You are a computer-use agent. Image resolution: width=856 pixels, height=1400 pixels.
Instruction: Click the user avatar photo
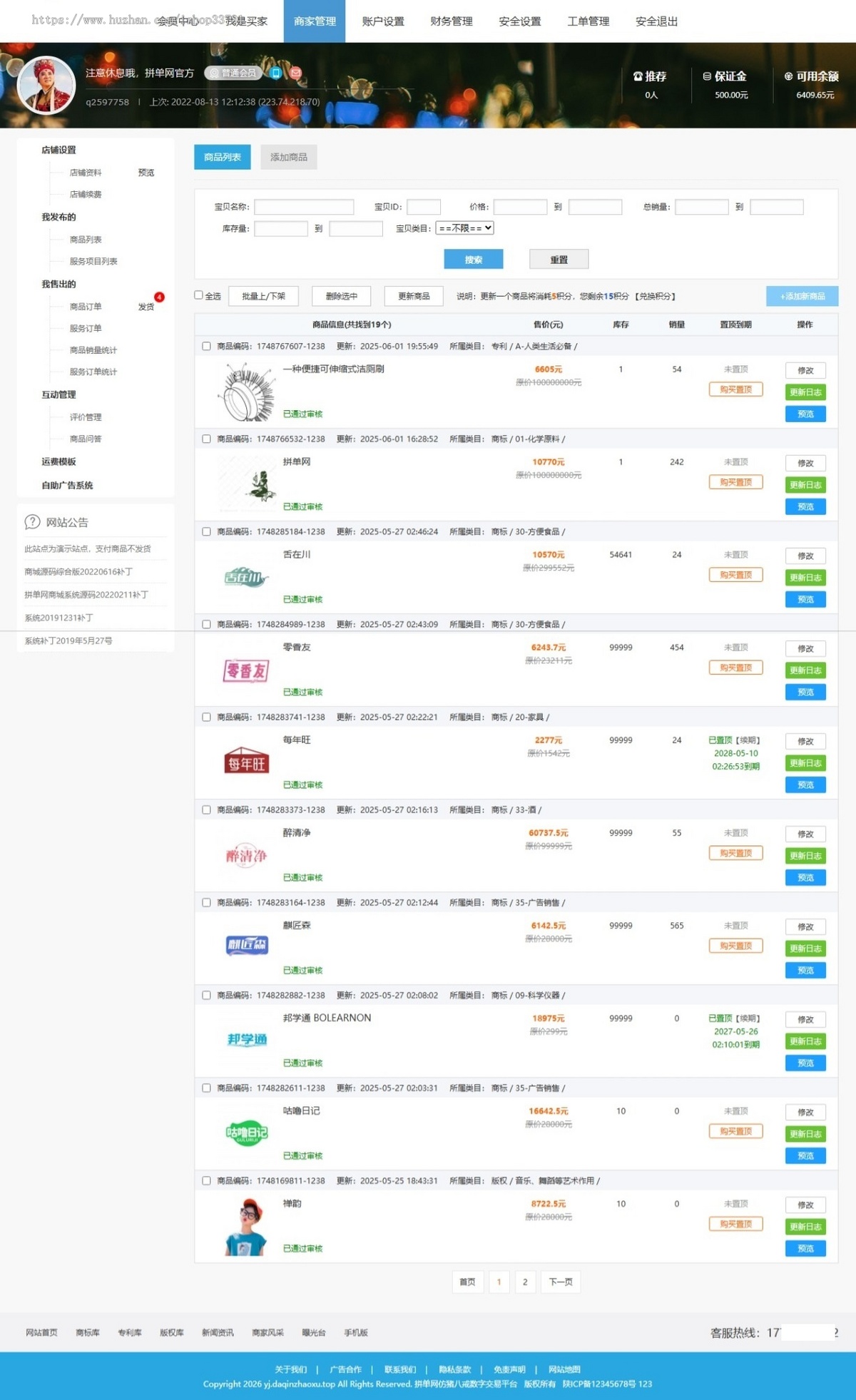pos(46,85)
